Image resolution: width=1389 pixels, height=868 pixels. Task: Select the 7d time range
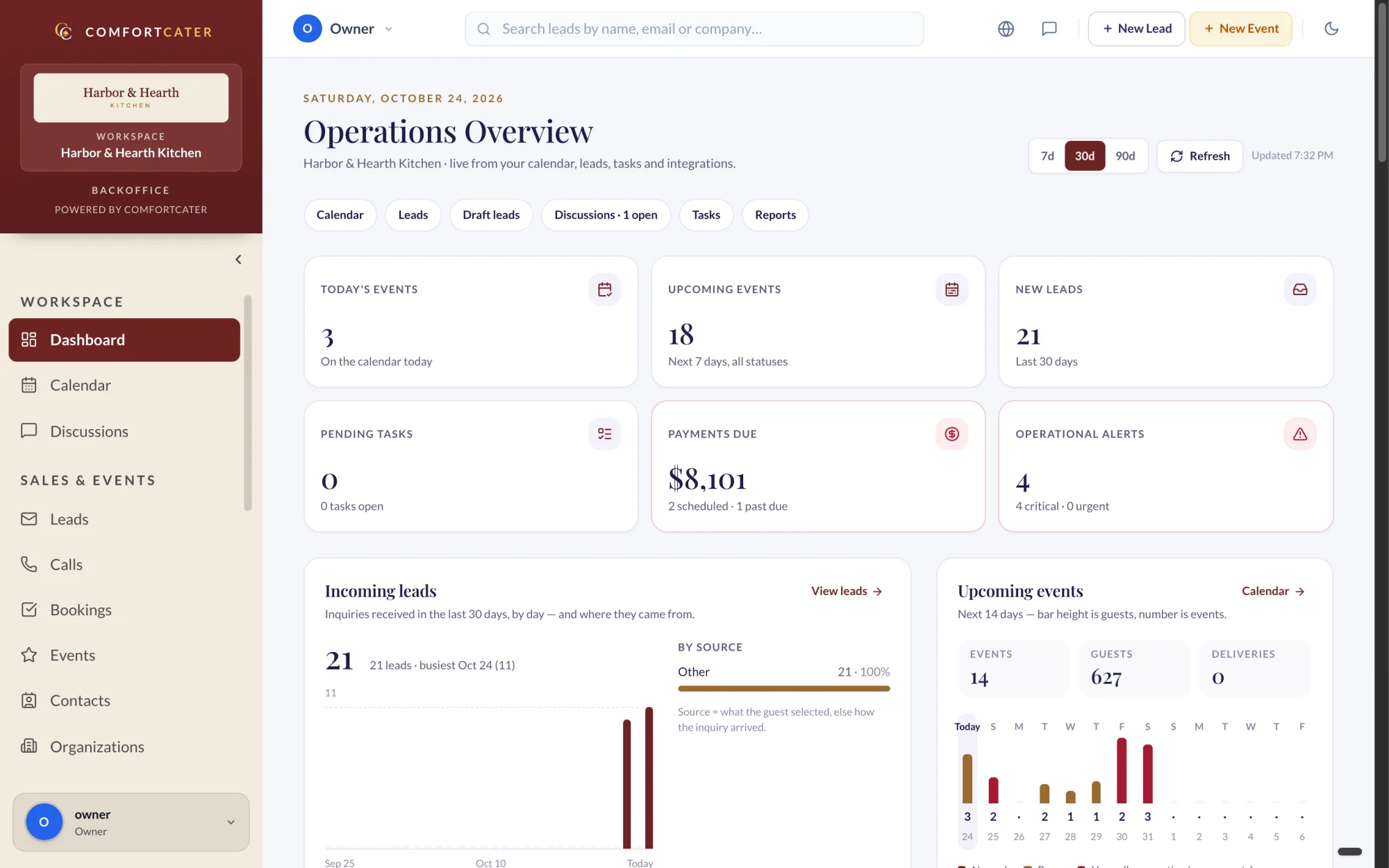click(x=1047, y=156)
